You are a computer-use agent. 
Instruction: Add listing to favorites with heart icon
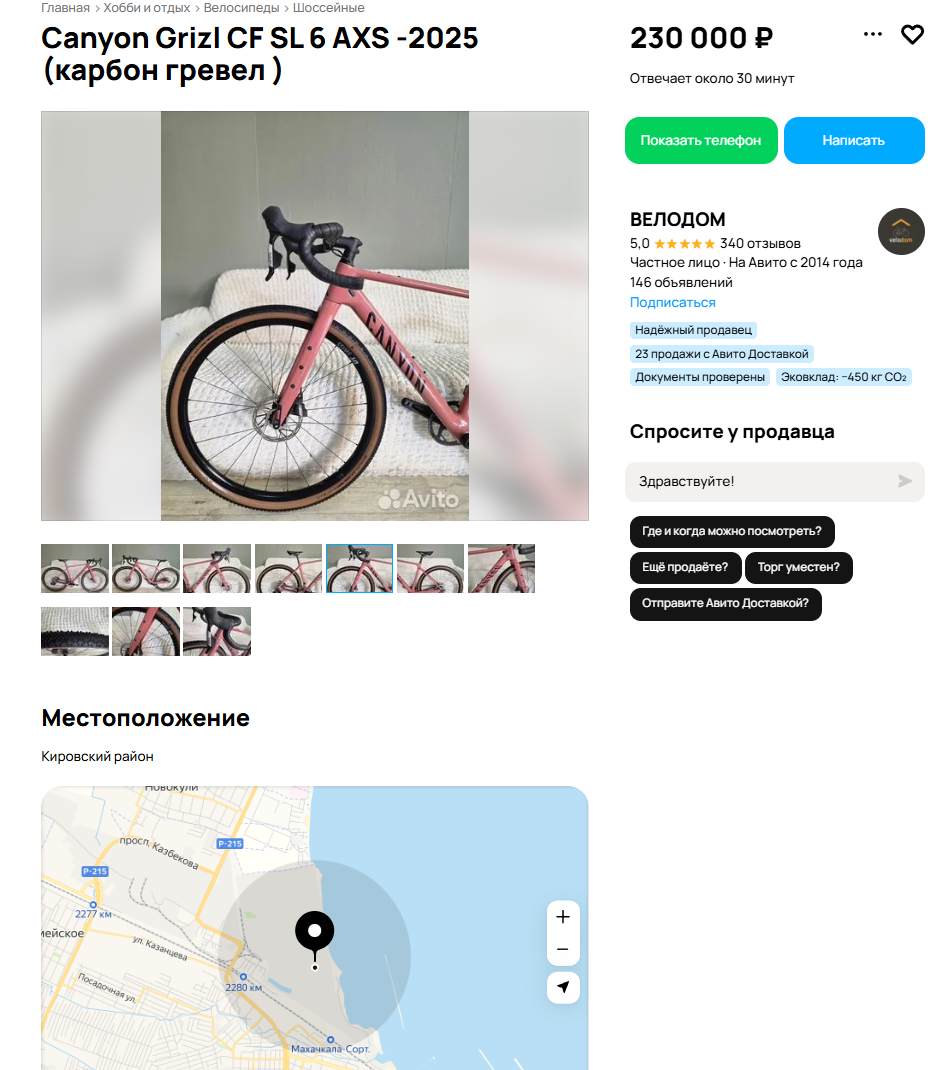pyautogui.click(x=912, y=34)
